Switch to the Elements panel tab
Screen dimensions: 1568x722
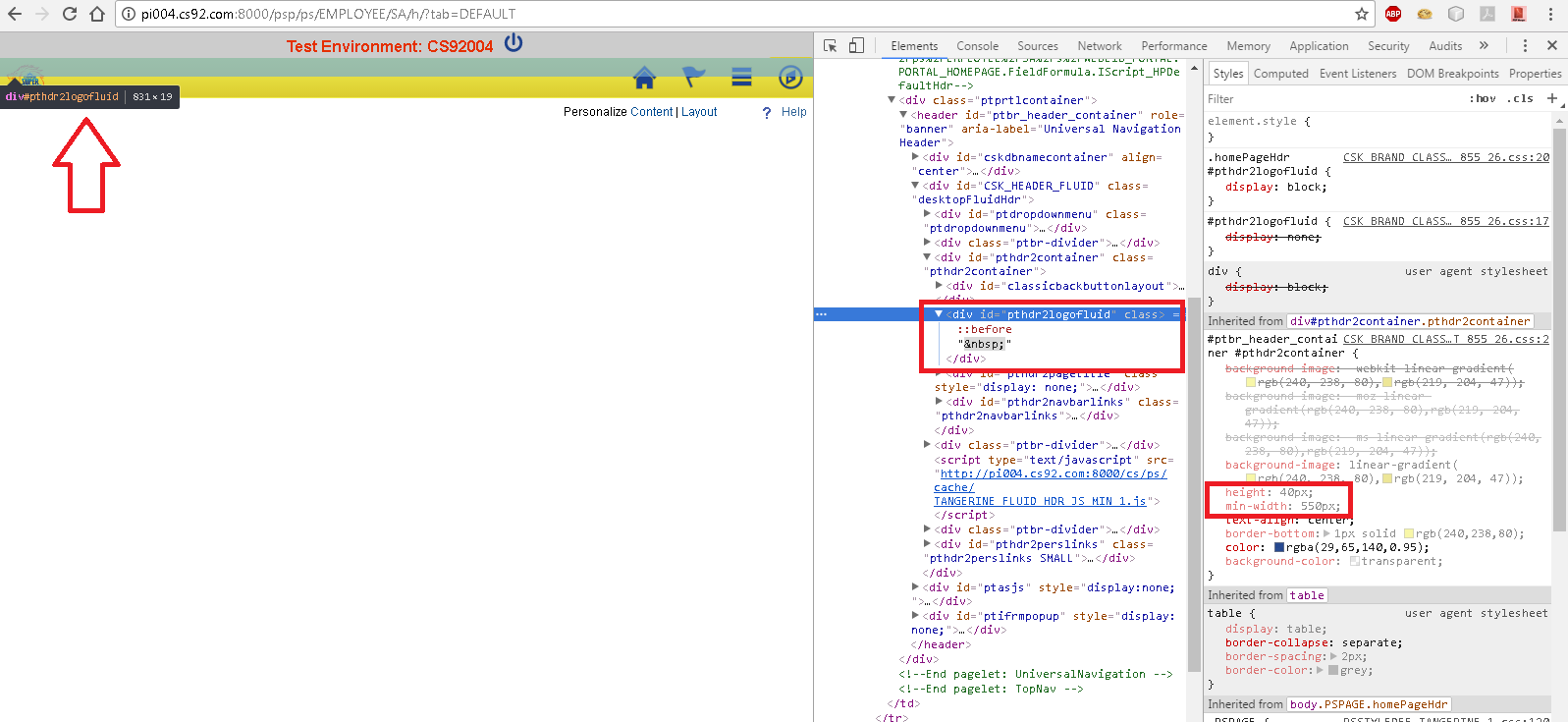(x=914, y=46)
